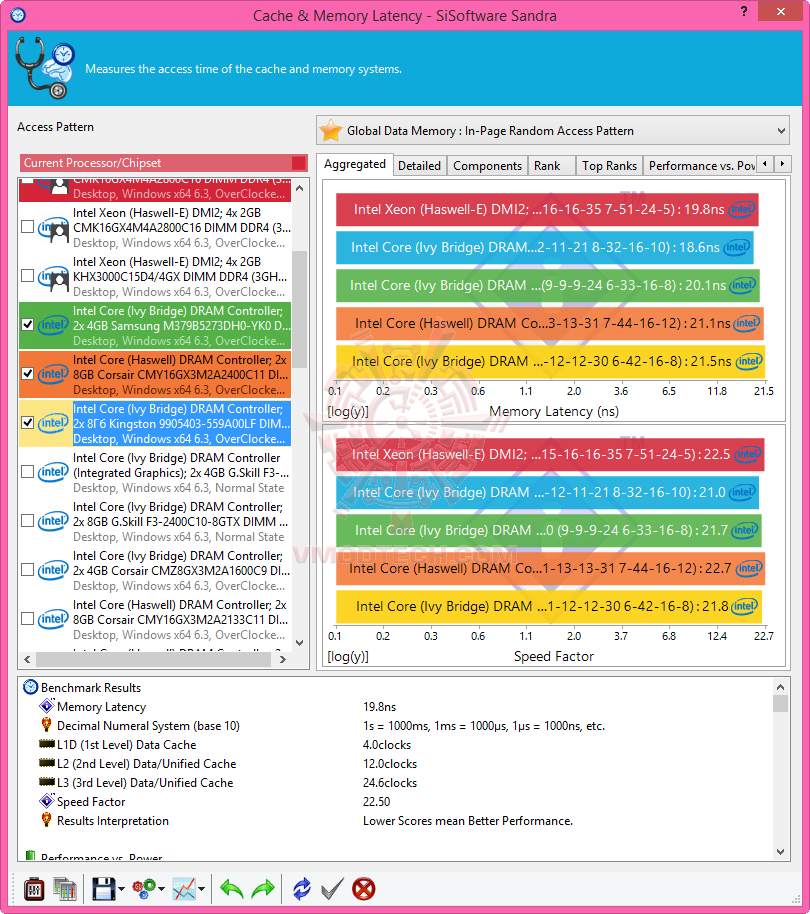Click the processor list scroll right arrow
The width and height of the screenshot is (810, 914).
pyautogui.click(x=283, y=659)
